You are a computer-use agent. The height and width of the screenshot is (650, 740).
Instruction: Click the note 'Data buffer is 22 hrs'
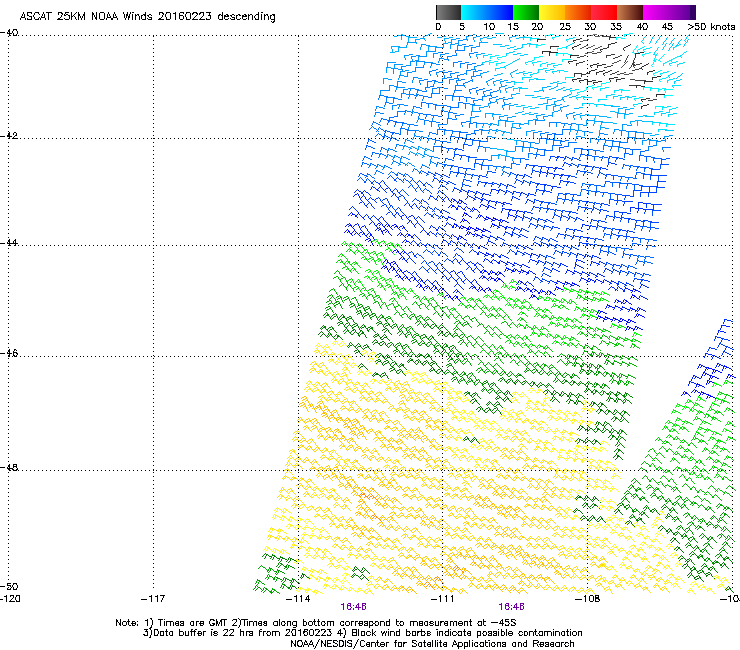pyautogui.click(x=204, y=633)
